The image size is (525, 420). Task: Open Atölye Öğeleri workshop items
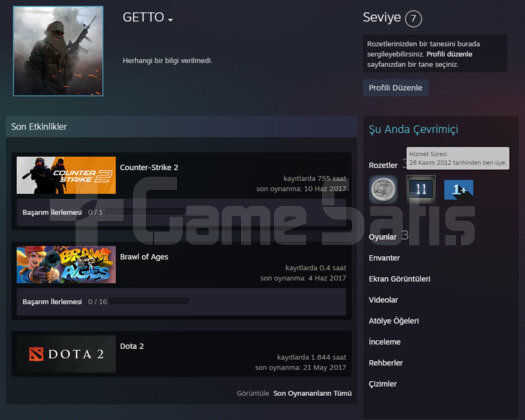coord(394,321)
